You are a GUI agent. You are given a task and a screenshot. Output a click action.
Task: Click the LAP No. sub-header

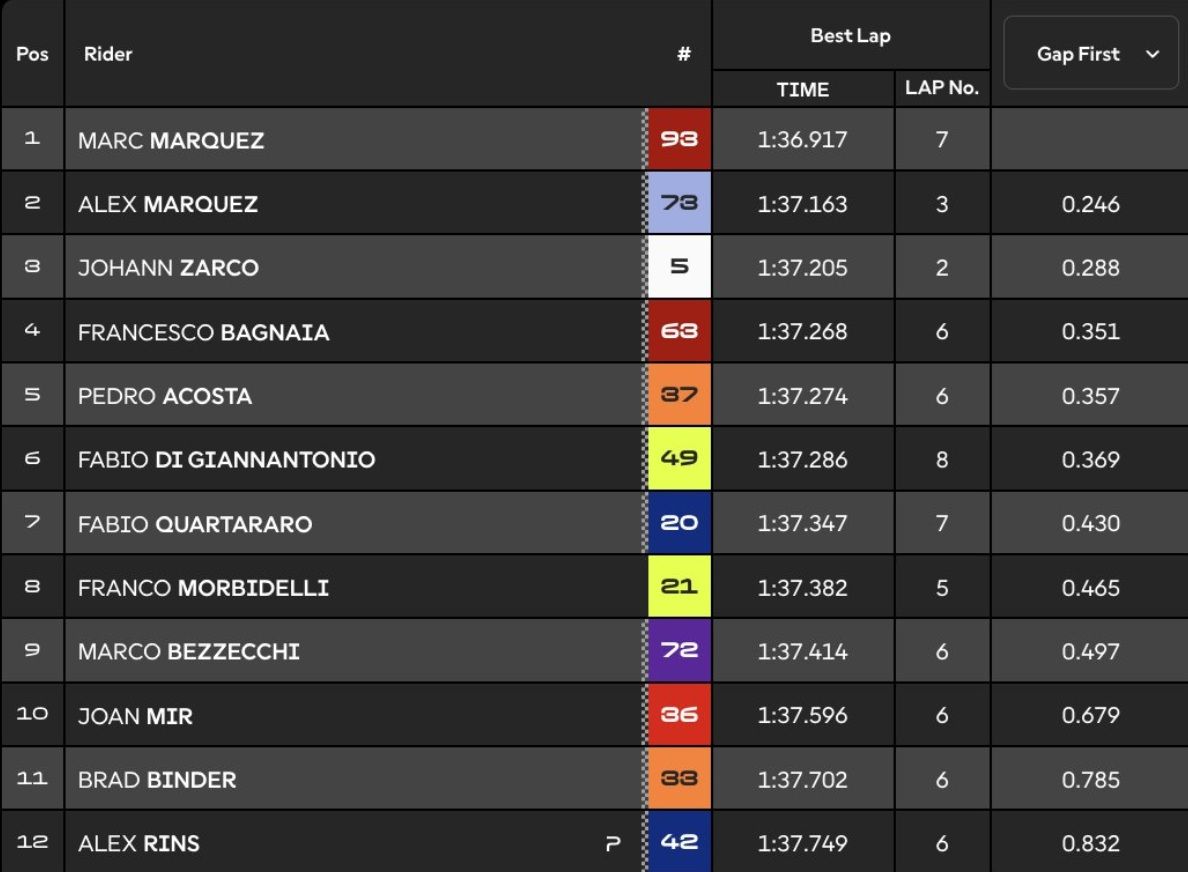[942, 88]
